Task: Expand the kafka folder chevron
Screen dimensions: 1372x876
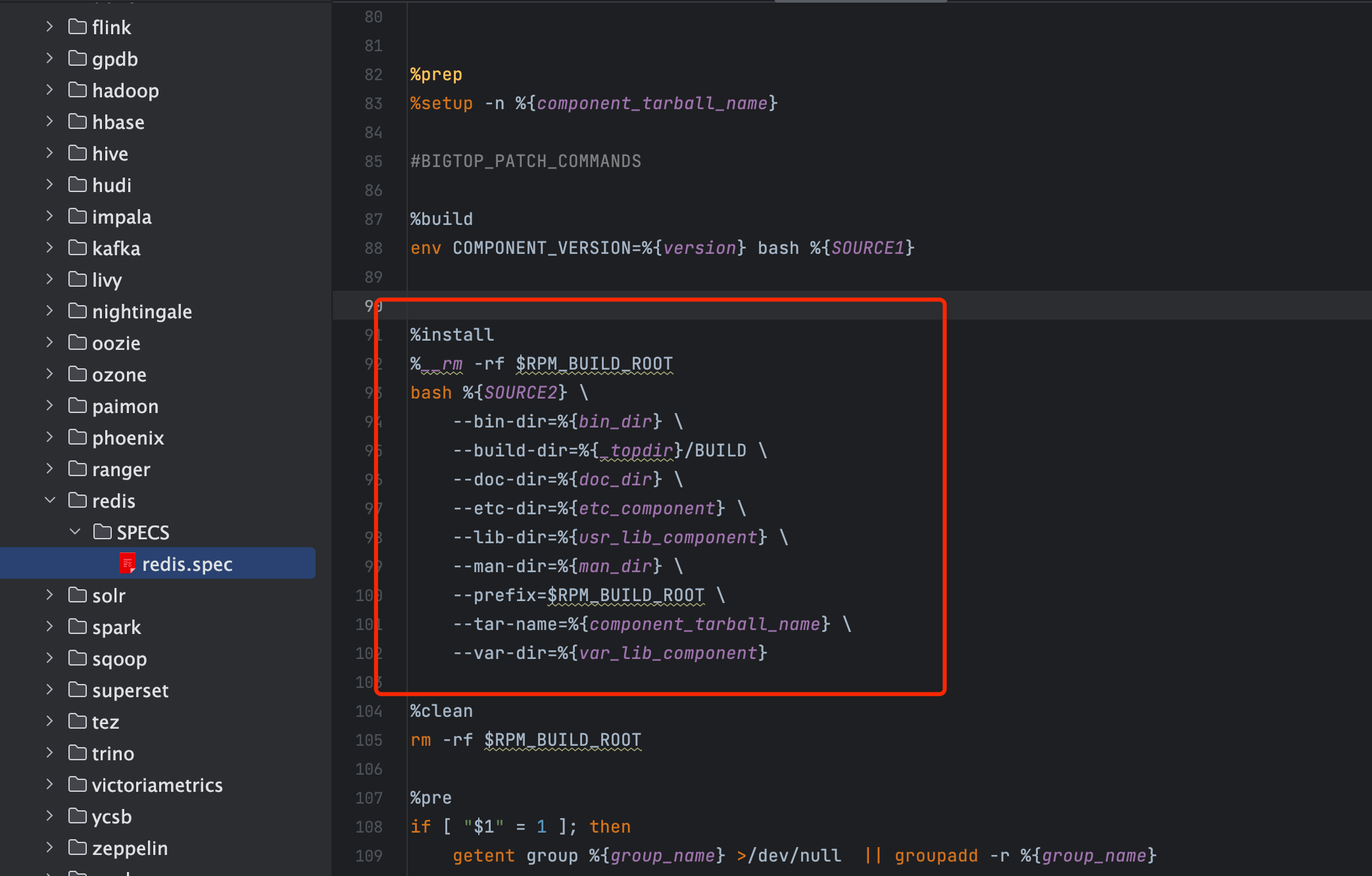Action: [x=49, y=248]
